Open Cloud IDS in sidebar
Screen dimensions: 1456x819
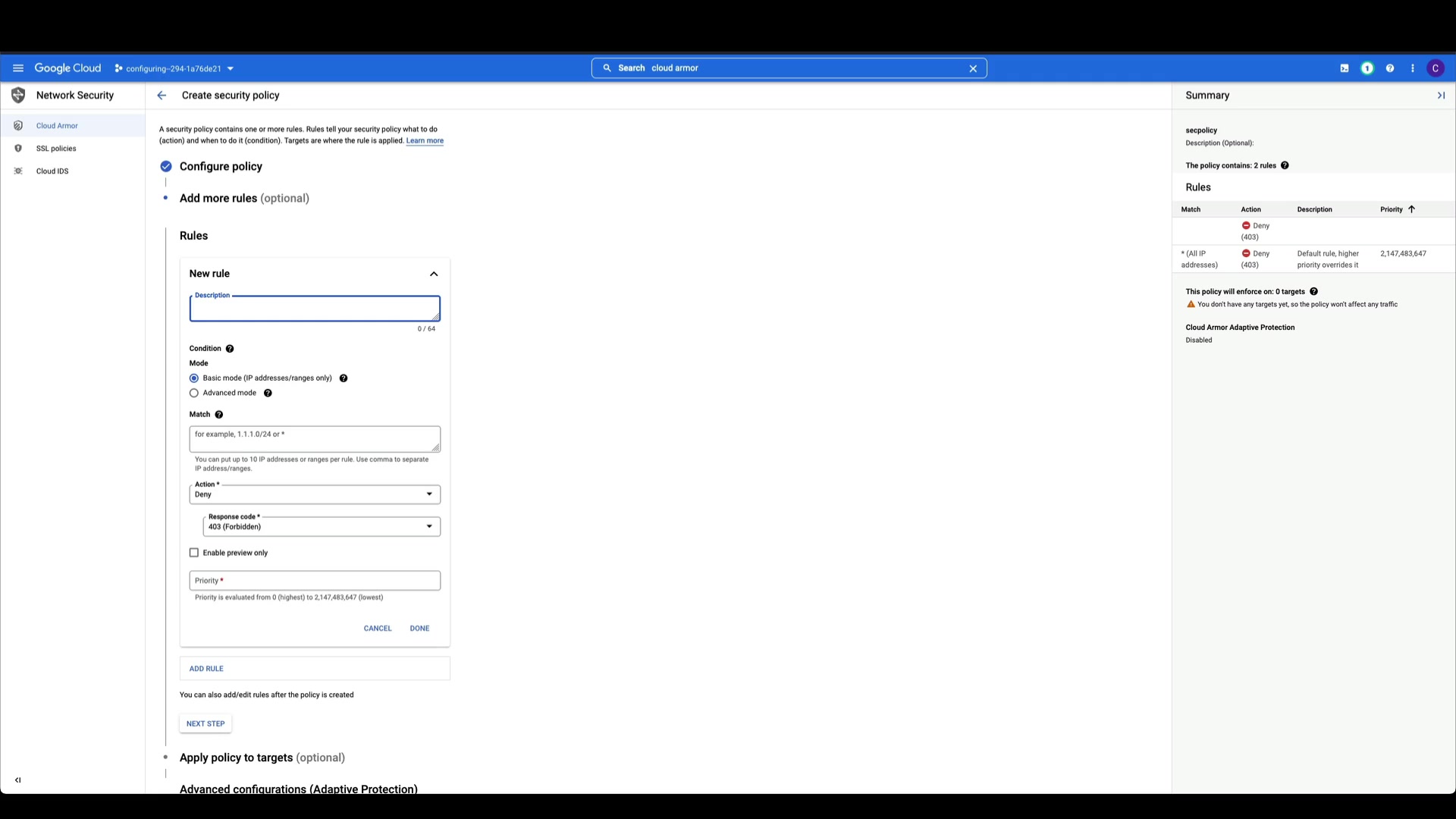click(x=52, y=171)
